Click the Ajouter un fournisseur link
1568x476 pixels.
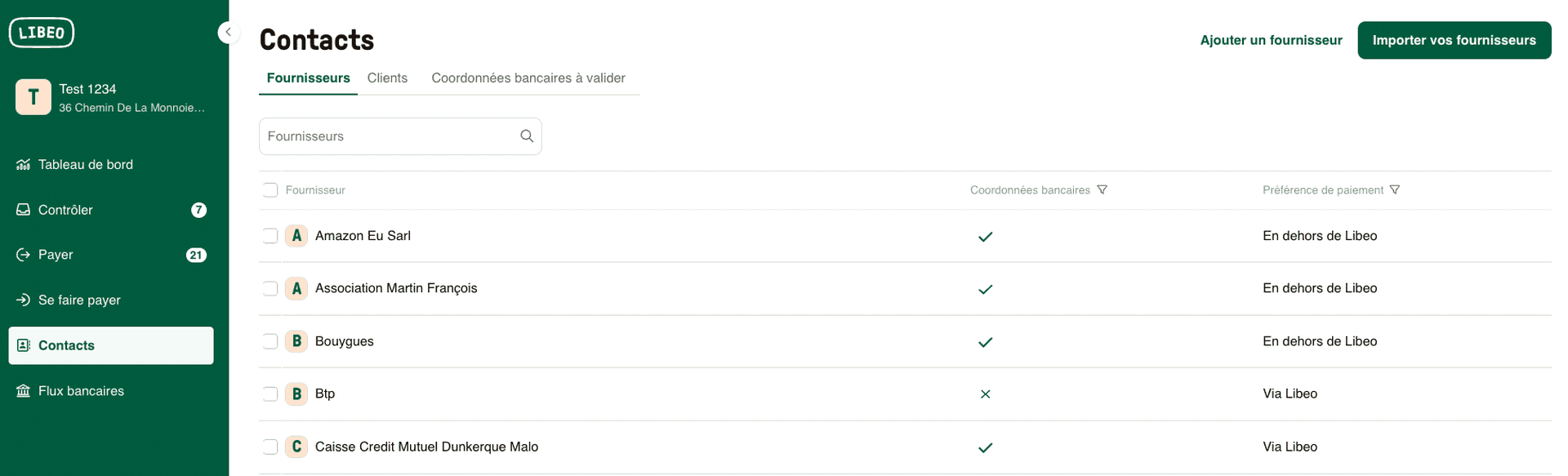tap(1271, 40)
